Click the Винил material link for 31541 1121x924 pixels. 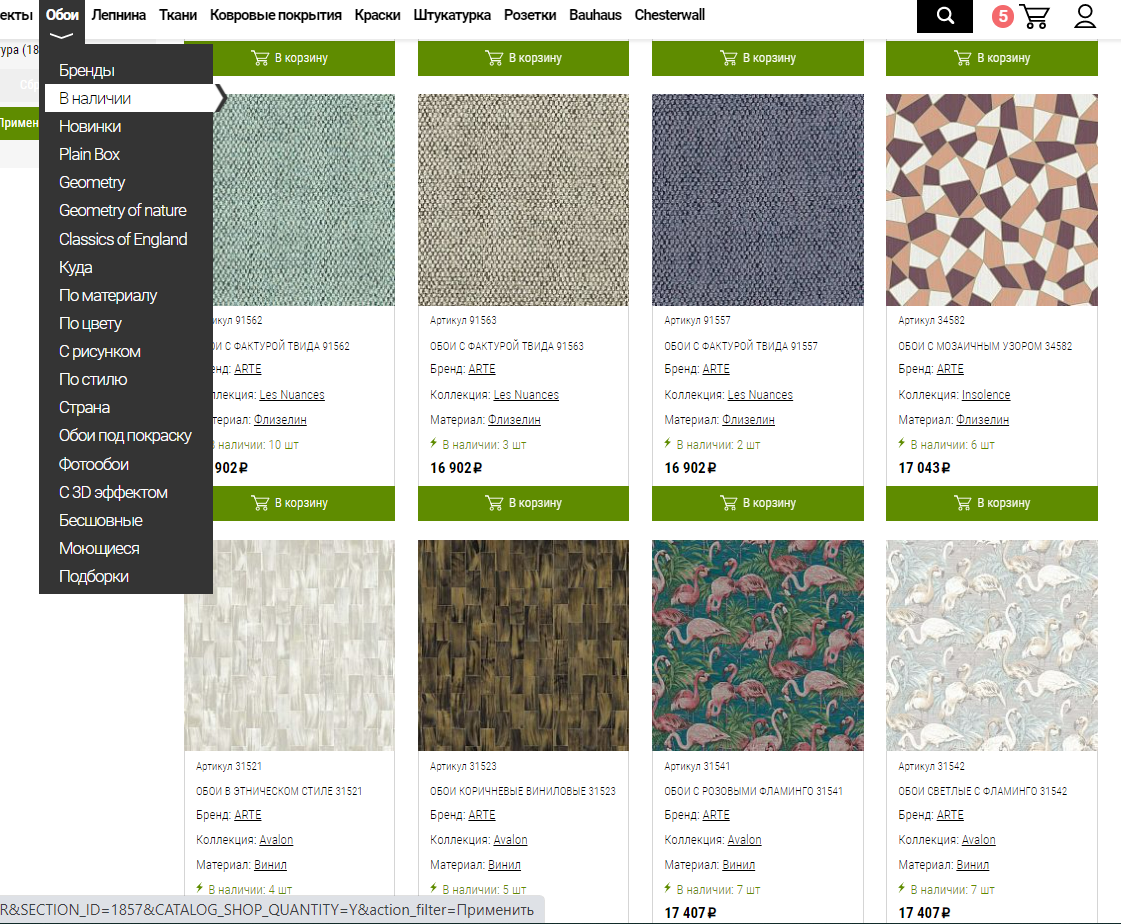tap(738, 865)
